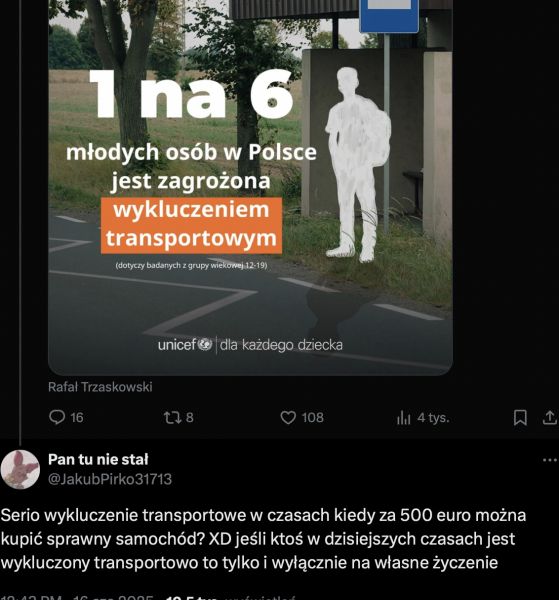Open replies via the comment bubble icon
Viewport: 559px width, 600px height.
(x=57, y=417)
